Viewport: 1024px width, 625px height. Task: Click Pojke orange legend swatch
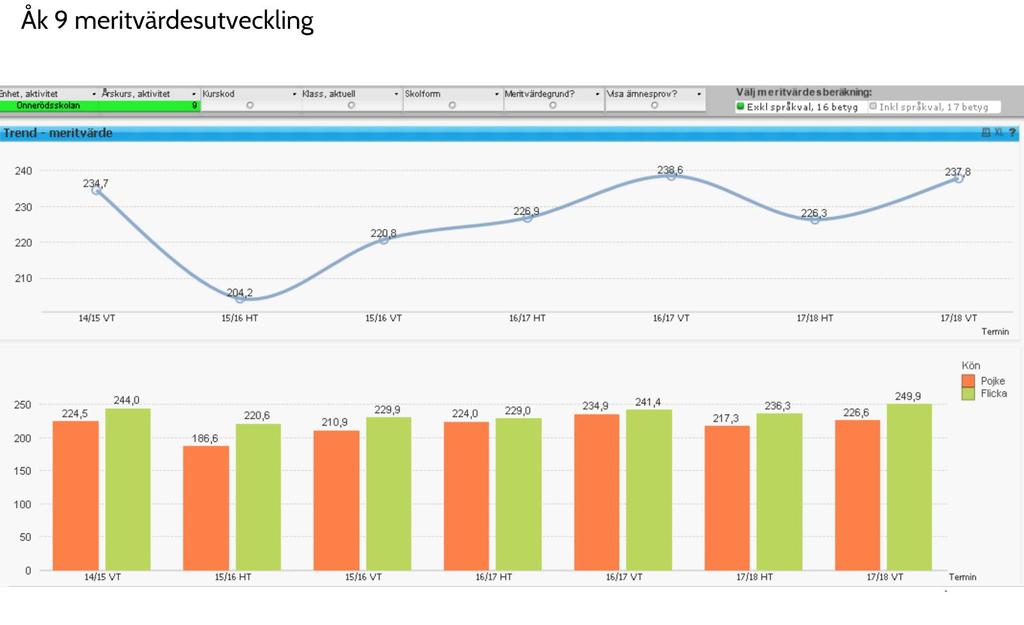(x=968, y=381)
